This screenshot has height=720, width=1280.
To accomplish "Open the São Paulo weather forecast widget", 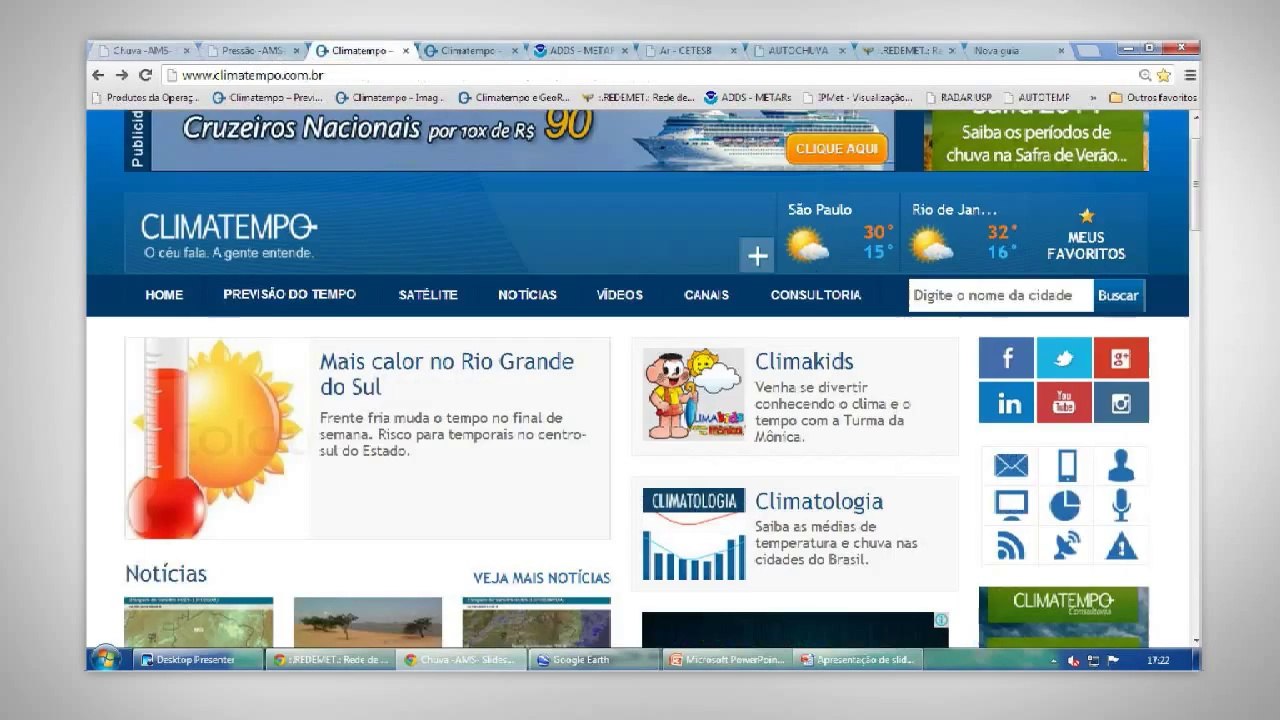I will point(838,234).
